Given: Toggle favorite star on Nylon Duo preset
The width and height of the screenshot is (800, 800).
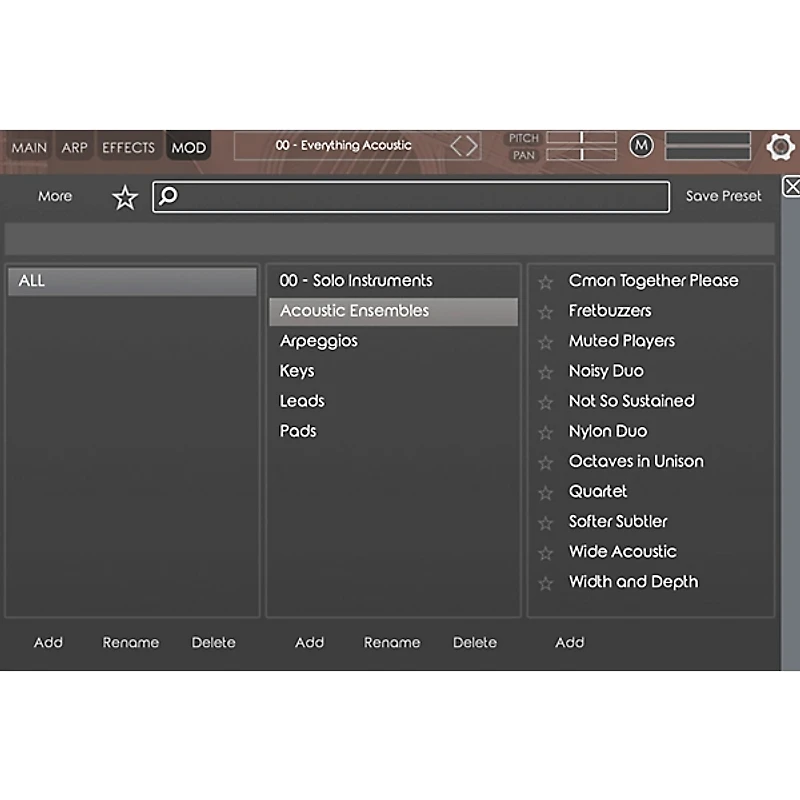Looking at the screenshot, I should coord(545,431).
